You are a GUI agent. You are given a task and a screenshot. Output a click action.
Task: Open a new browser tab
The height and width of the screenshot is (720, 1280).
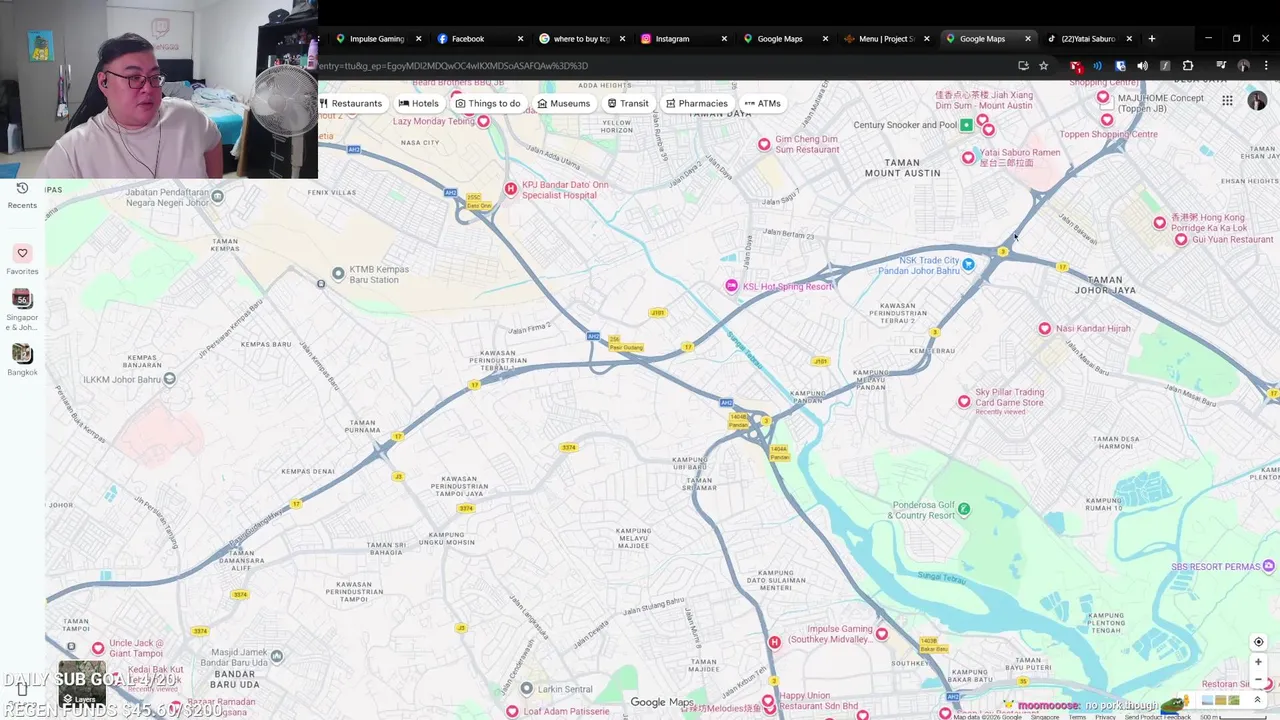[x=1152, y=39]
